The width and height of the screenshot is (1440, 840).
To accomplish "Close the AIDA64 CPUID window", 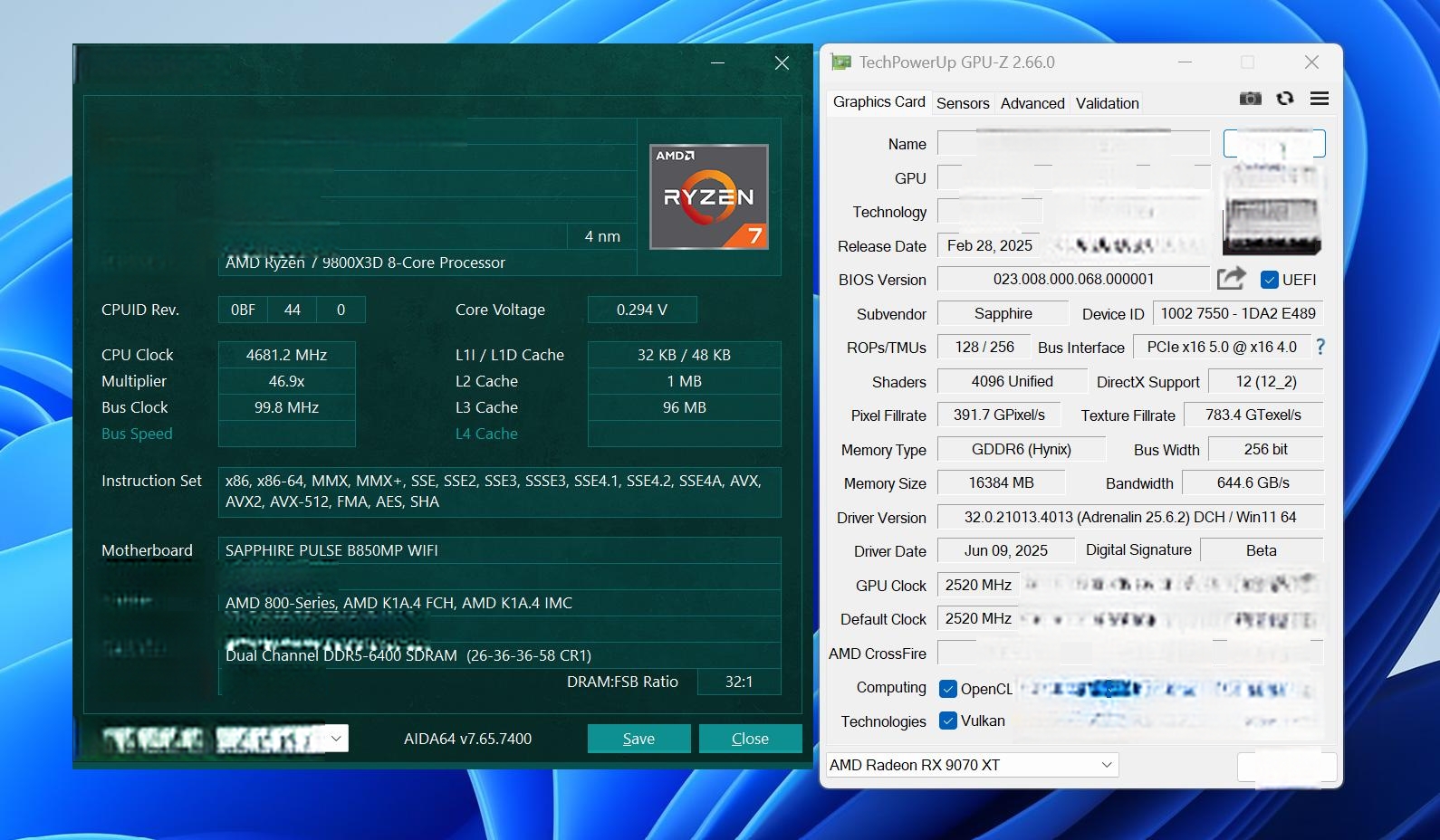I will coord(782,63).
